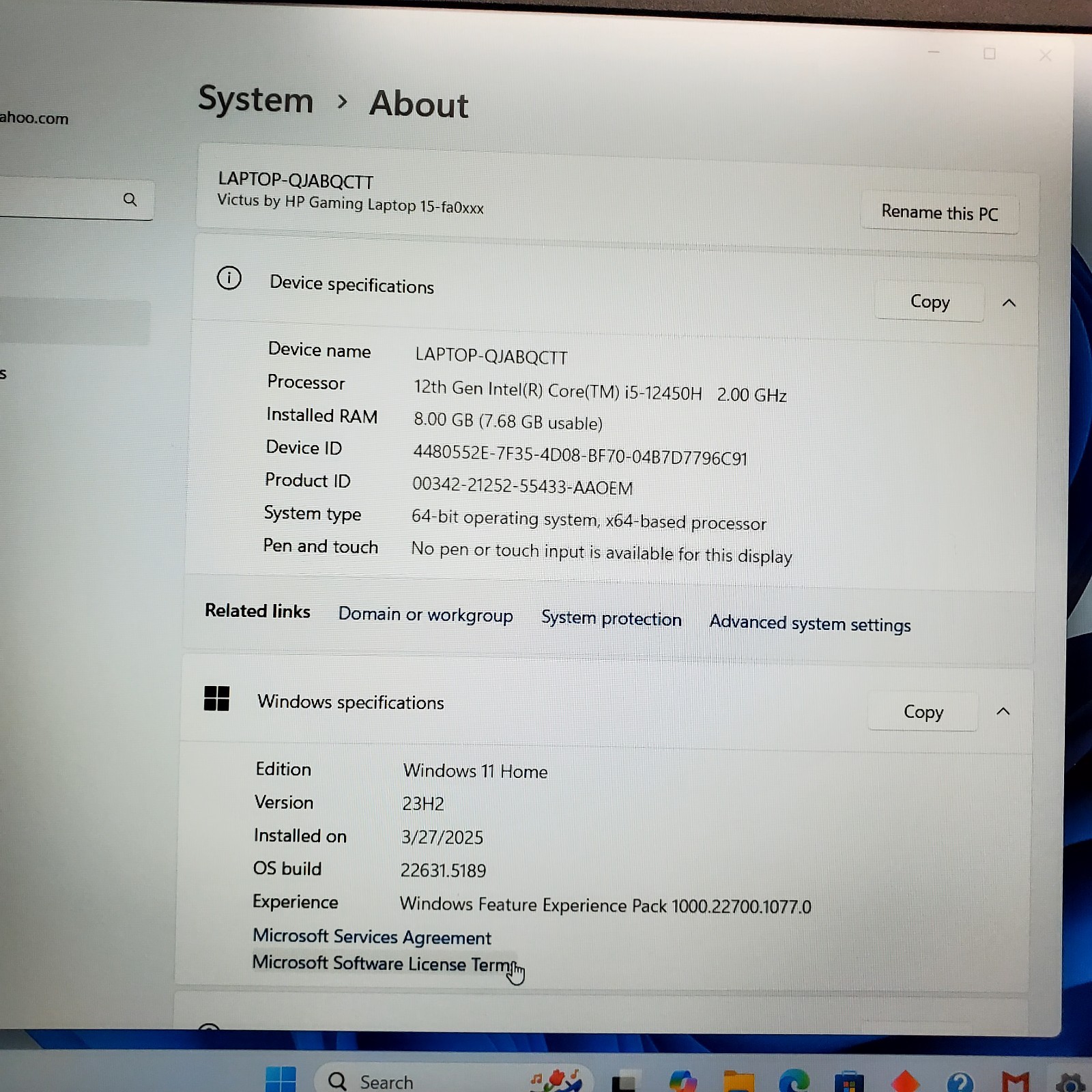Open File Explorer from taskbar

click(738, 1082)
